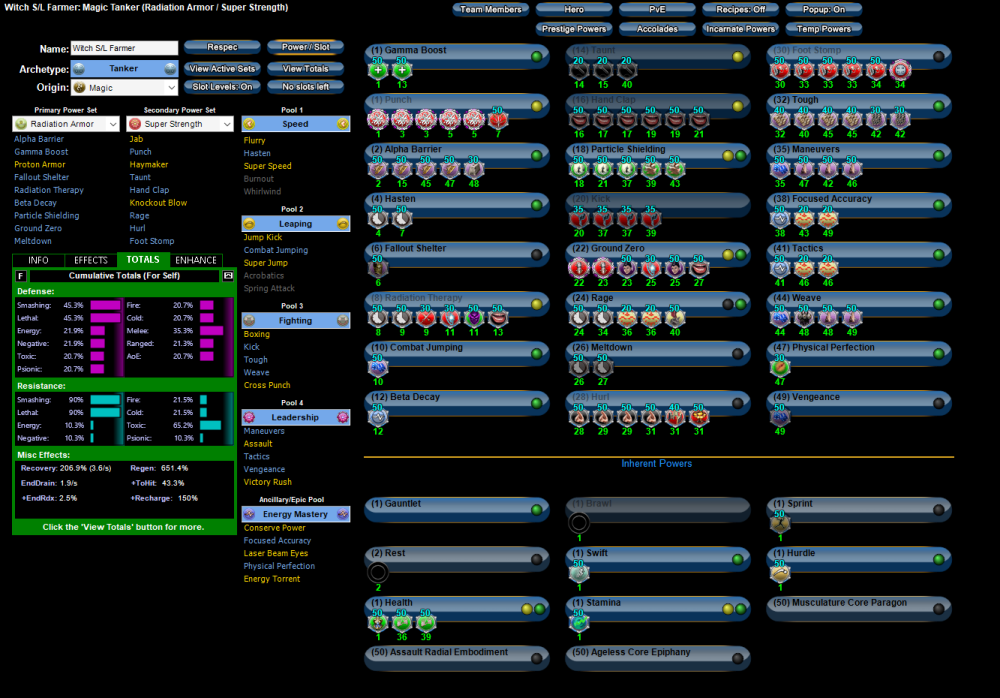Toggle the green indicator on Hasten power
The height and width of the screenshot is (698, 1000).
536,205
